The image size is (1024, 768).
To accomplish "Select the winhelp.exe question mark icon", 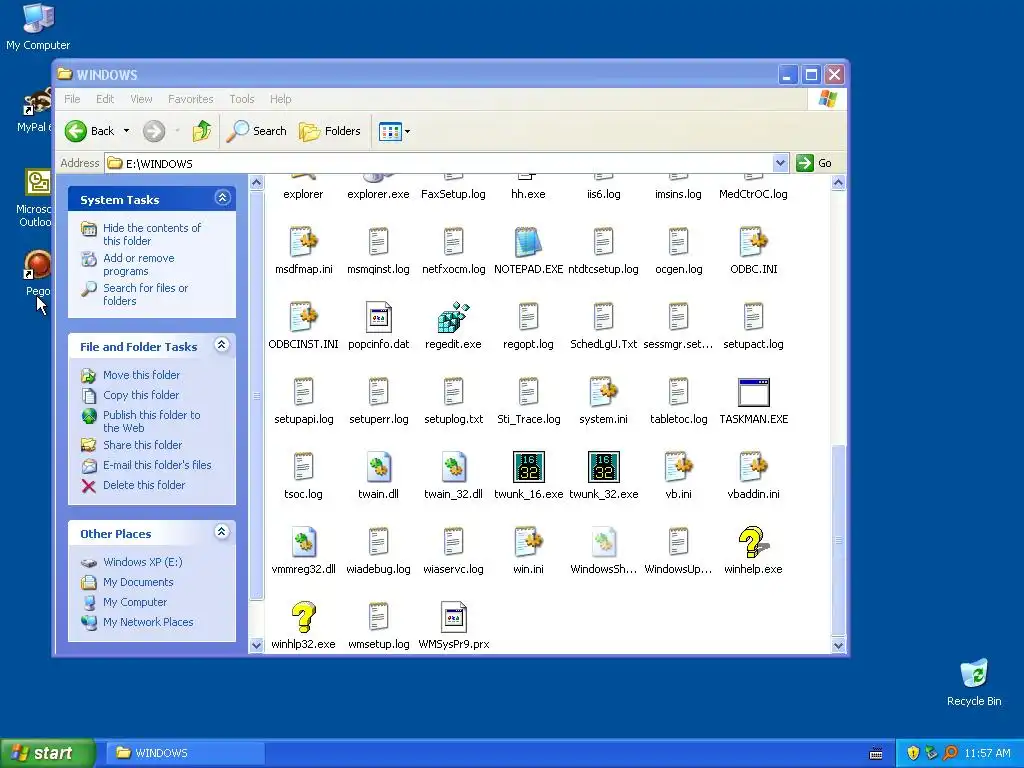I will coord(752,542).
